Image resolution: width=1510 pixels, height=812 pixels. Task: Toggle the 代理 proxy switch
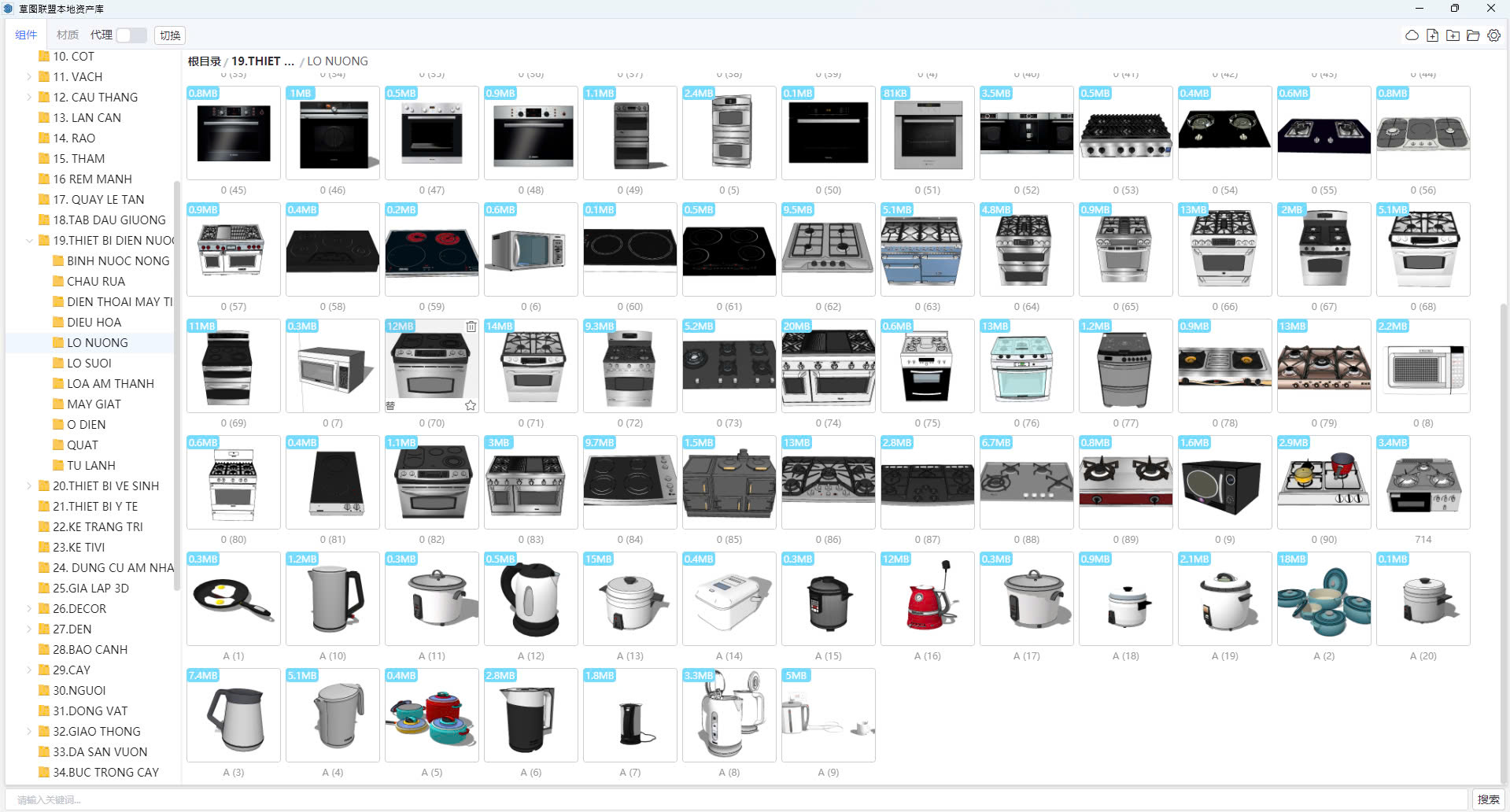(131, 35)
